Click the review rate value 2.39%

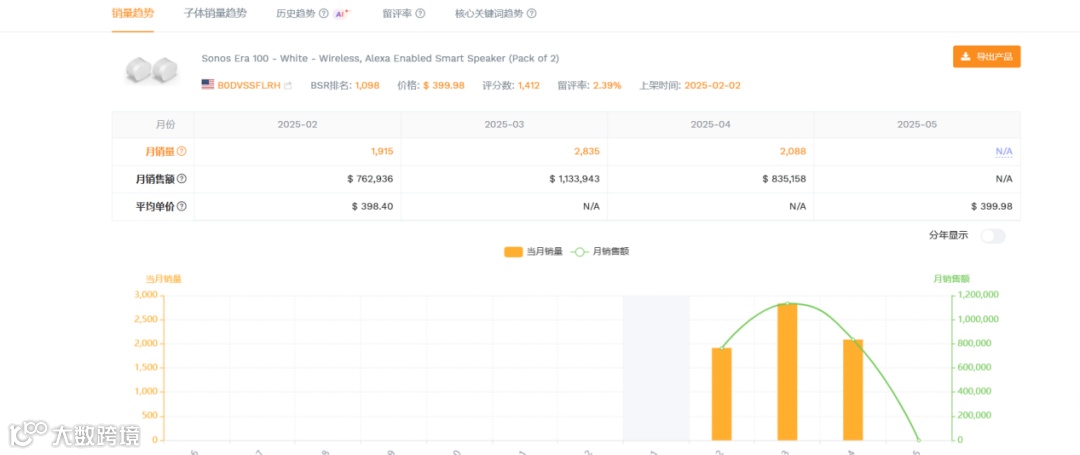click(605, 85)
